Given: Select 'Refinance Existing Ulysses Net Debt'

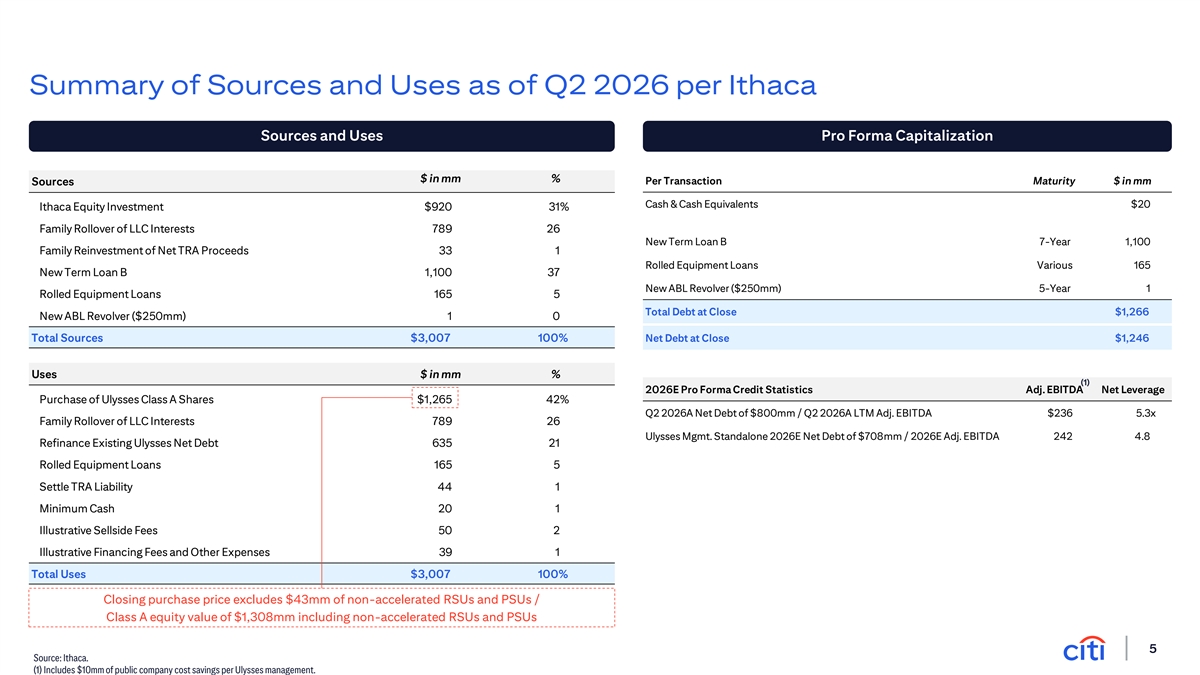Looking at the screenshot, I should click(129, 443).
